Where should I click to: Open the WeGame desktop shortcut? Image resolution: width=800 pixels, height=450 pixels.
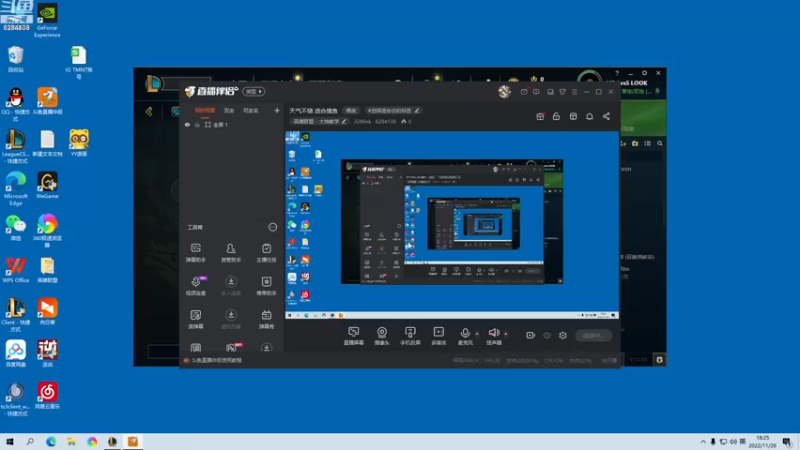tap(47, 185)
